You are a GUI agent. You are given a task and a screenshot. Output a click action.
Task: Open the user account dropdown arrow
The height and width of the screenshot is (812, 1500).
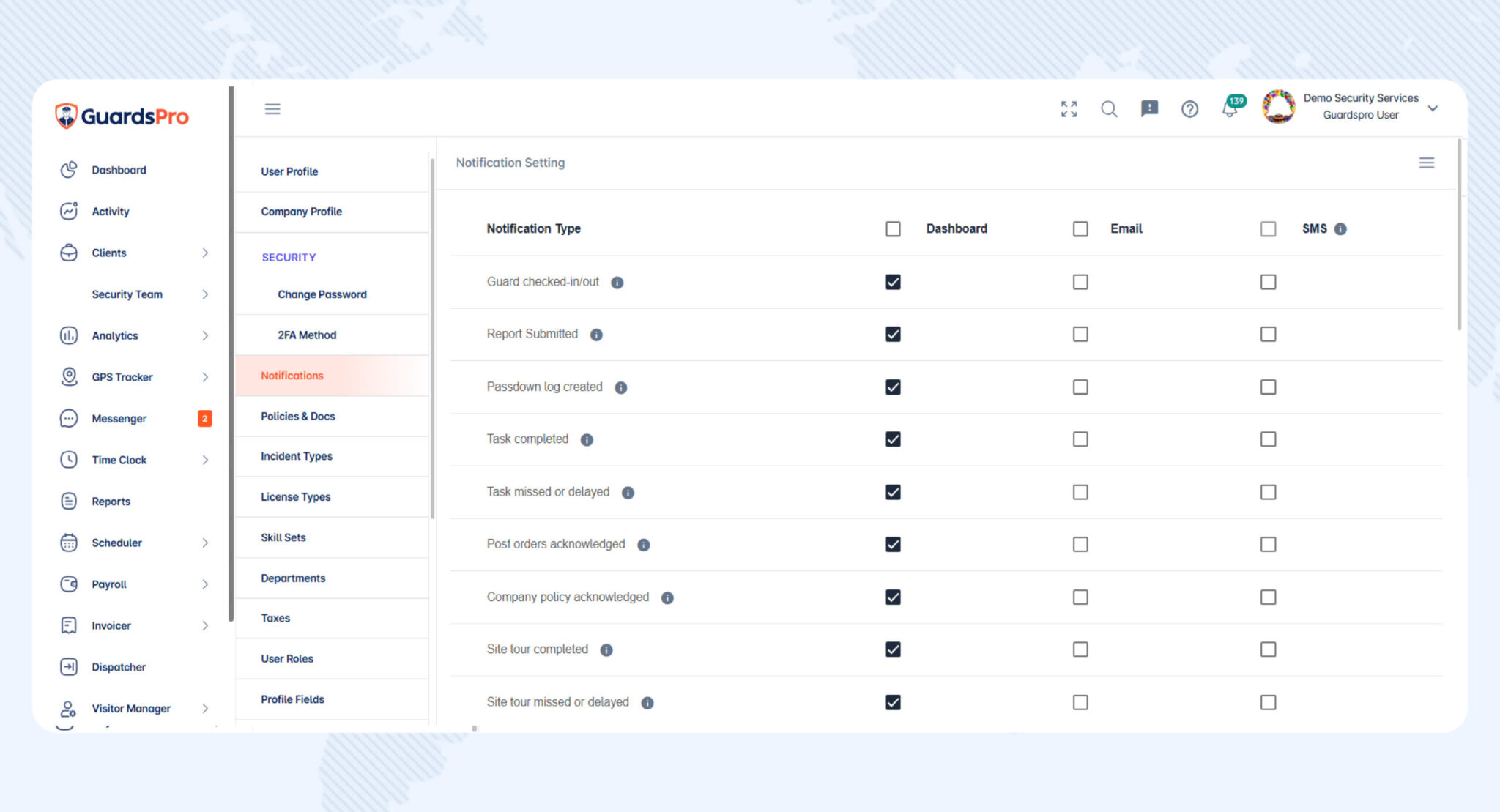coord(1433,108)
